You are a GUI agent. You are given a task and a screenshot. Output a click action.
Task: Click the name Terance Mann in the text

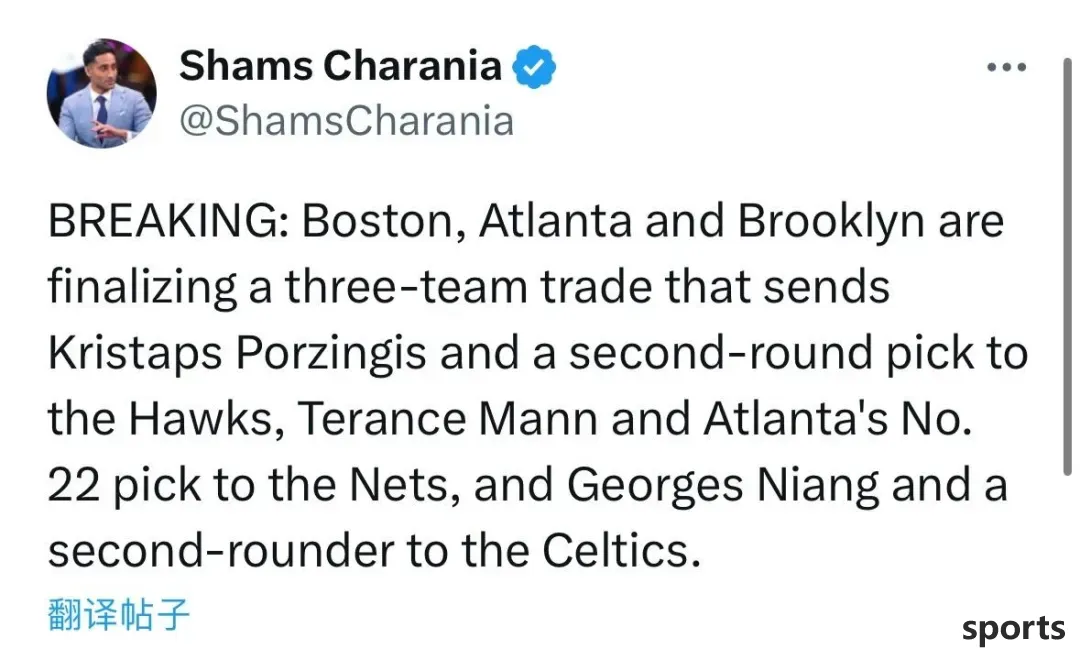[448, 419]
